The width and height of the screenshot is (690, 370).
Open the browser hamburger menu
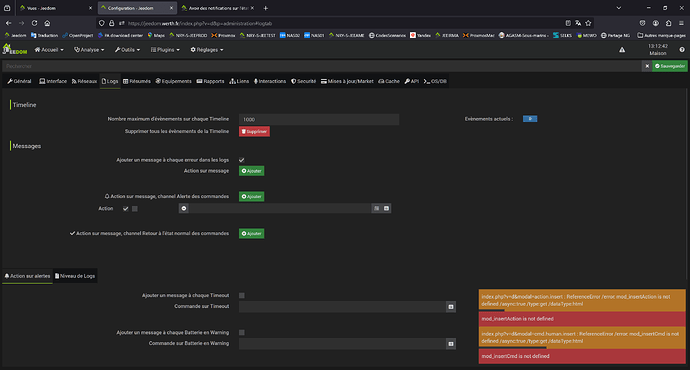coord(681,23)
